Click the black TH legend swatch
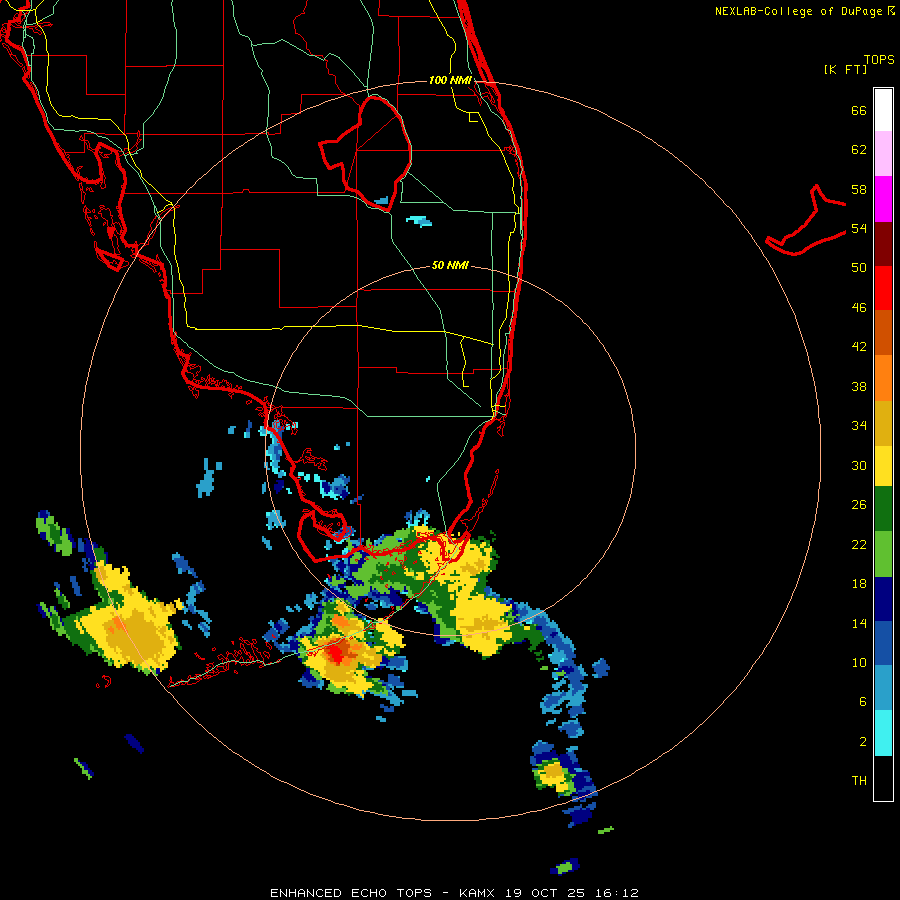900x900 pixels. click(x=883, y=778)
